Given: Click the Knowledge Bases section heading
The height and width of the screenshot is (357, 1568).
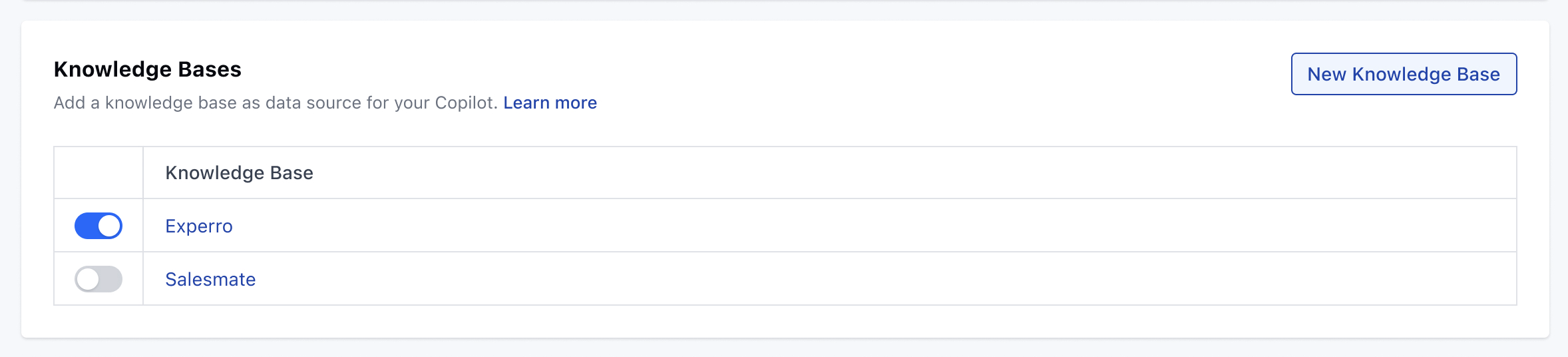Looking at the screenshot, I should coord(148,69).
